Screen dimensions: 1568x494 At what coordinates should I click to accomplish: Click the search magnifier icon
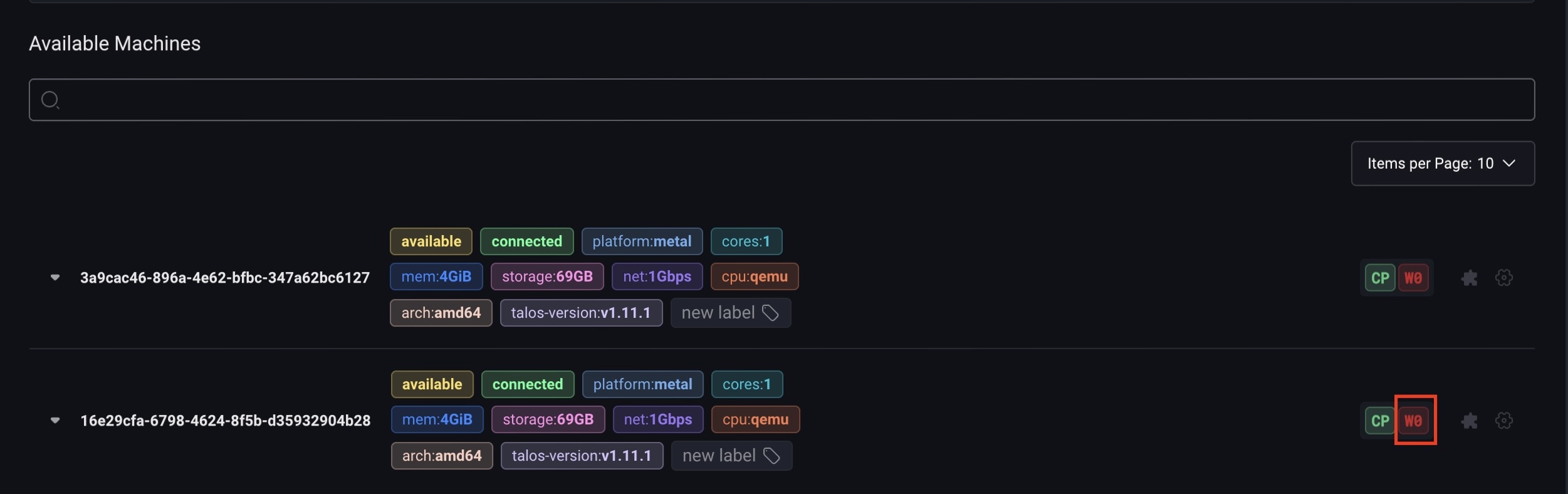[x=51, y=99]
